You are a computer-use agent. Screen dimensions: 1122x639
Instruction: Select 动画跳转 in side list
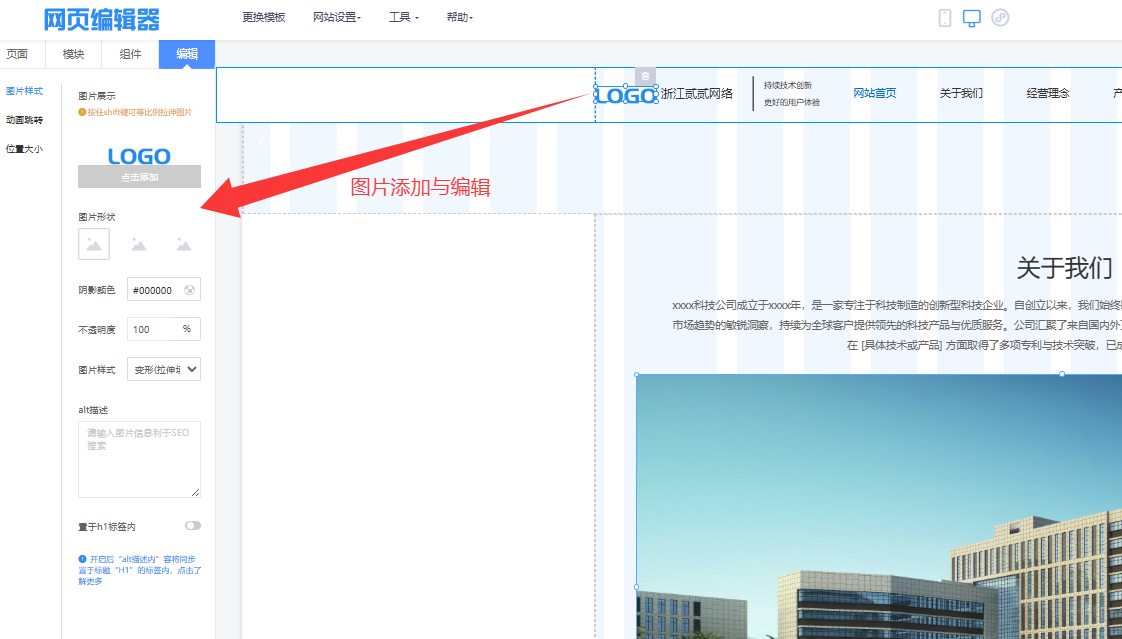(25, 120)
